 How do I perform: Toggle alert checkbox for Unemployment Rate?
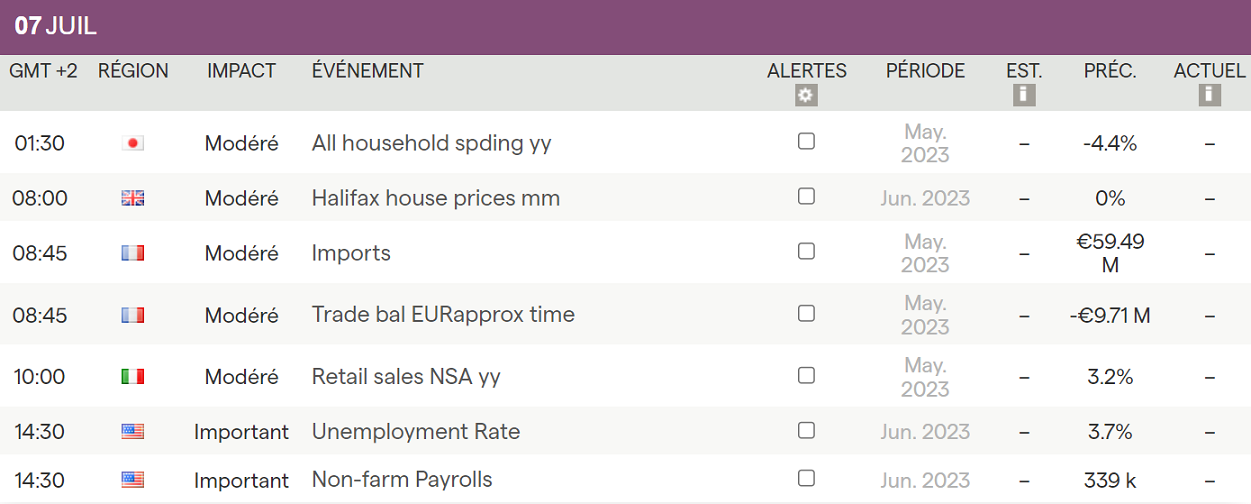coord(806,431)
